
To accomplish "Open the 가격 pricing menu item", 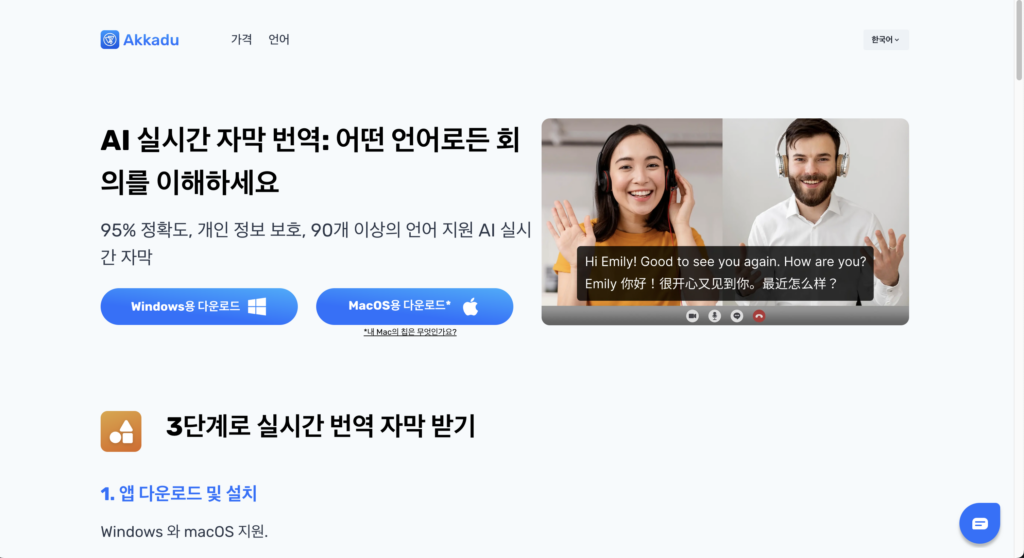I will click(241, 39).
